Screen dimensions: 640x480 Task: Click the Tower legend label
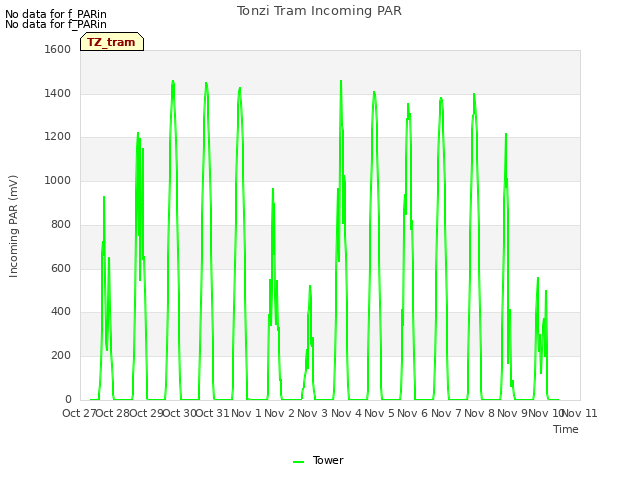328,460
